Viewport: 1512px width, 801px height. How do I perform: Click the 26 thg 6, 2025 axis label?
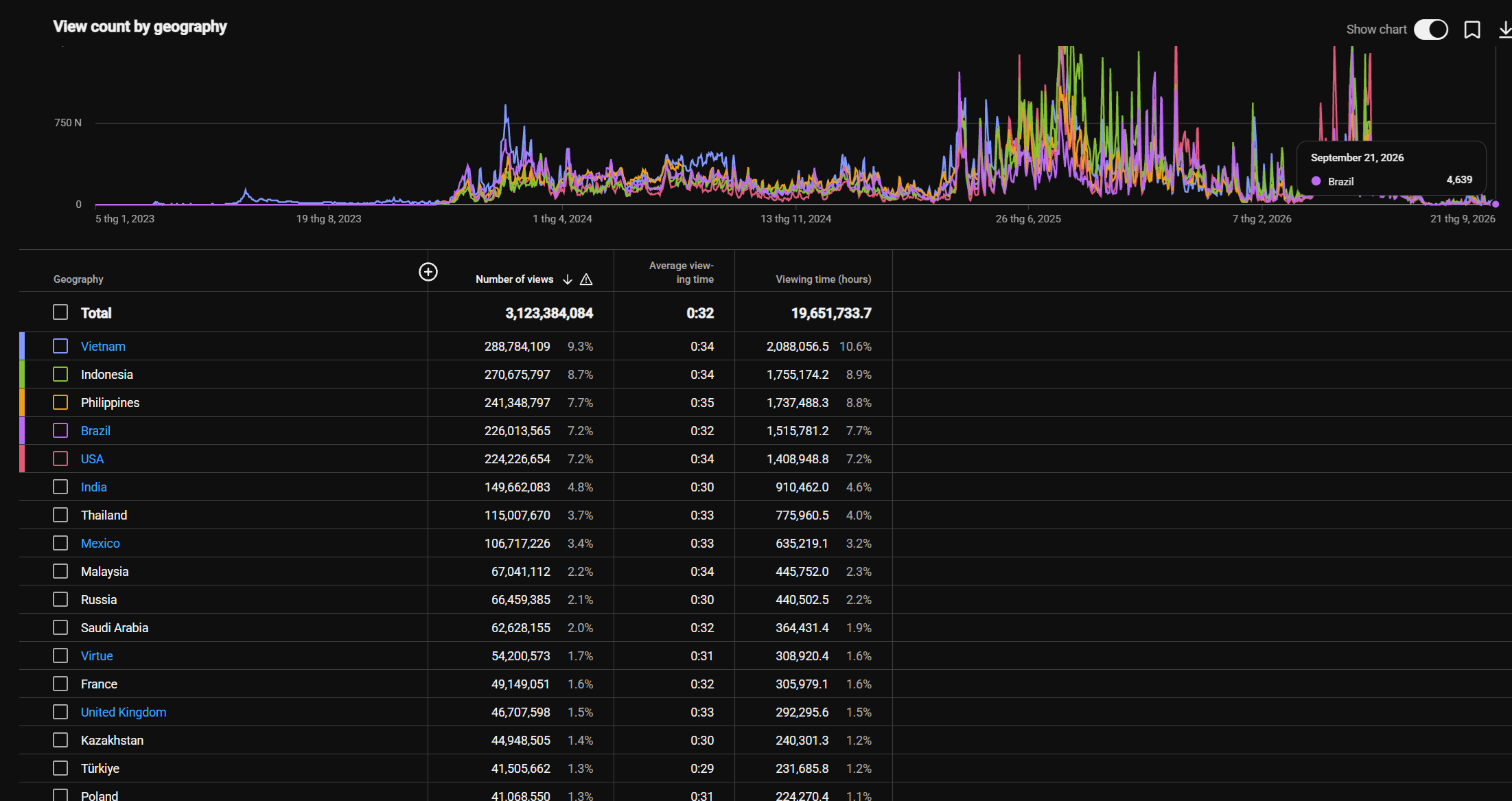pyautogui.click(x=1028, y=219)
